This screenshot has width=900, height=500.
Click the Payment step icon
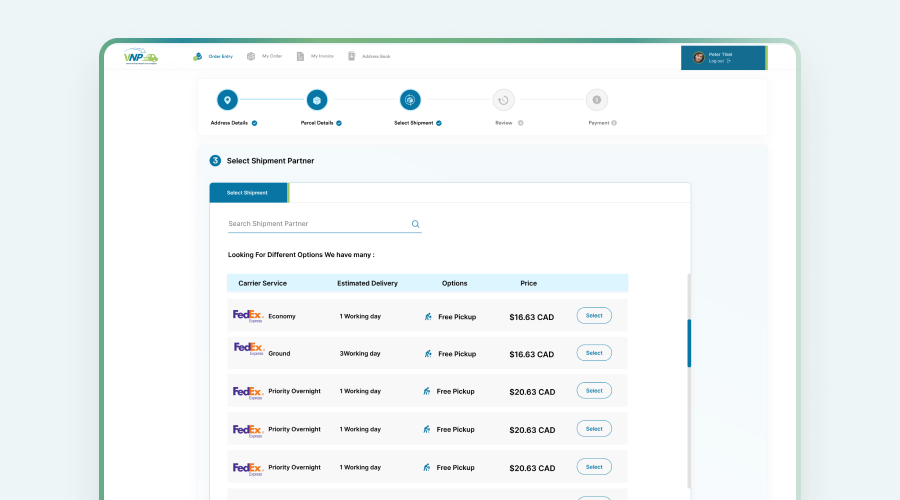(x=597, y=100)
